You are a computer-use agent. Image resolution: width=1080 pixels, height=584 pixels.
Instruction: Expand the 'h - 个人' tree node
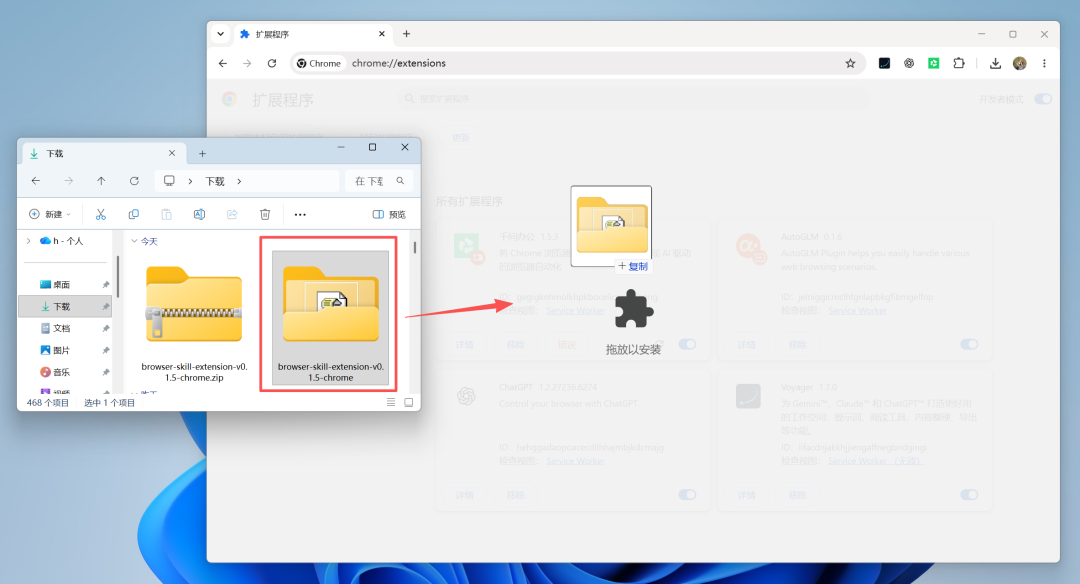point(28,241)
